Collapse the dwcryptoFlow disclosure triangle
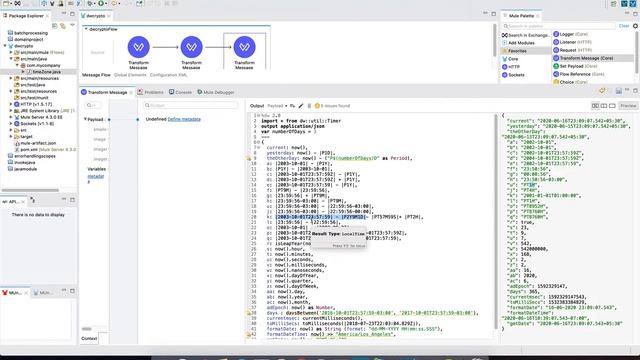Image resolution: width=640 pixels, height=360 pixels. click(x=86, y=29)
